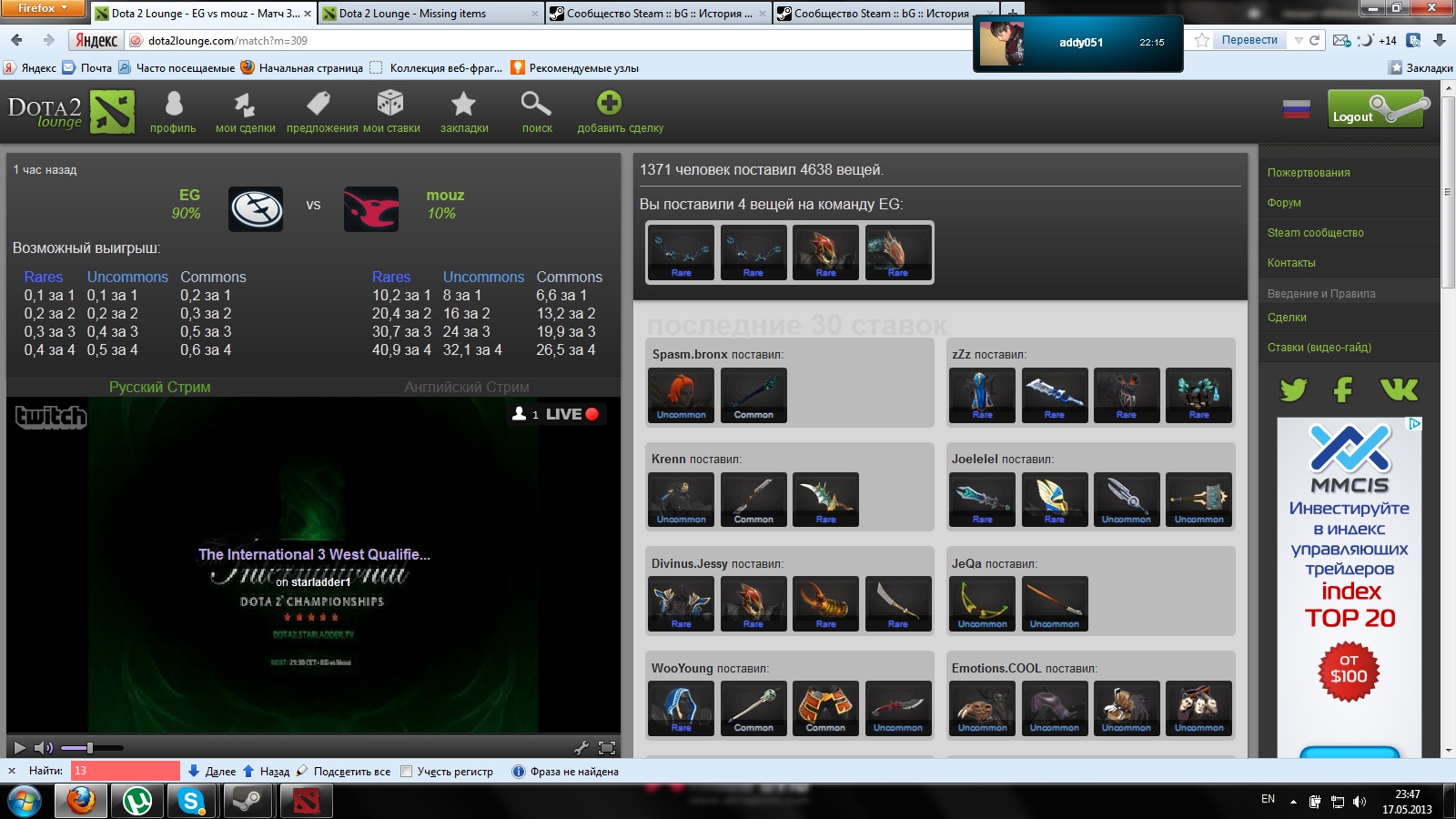Viewport: 1456px width, 819px height.
Task: Open the Facebook icon in sidebar
Action: click(x=1343, y=389)
